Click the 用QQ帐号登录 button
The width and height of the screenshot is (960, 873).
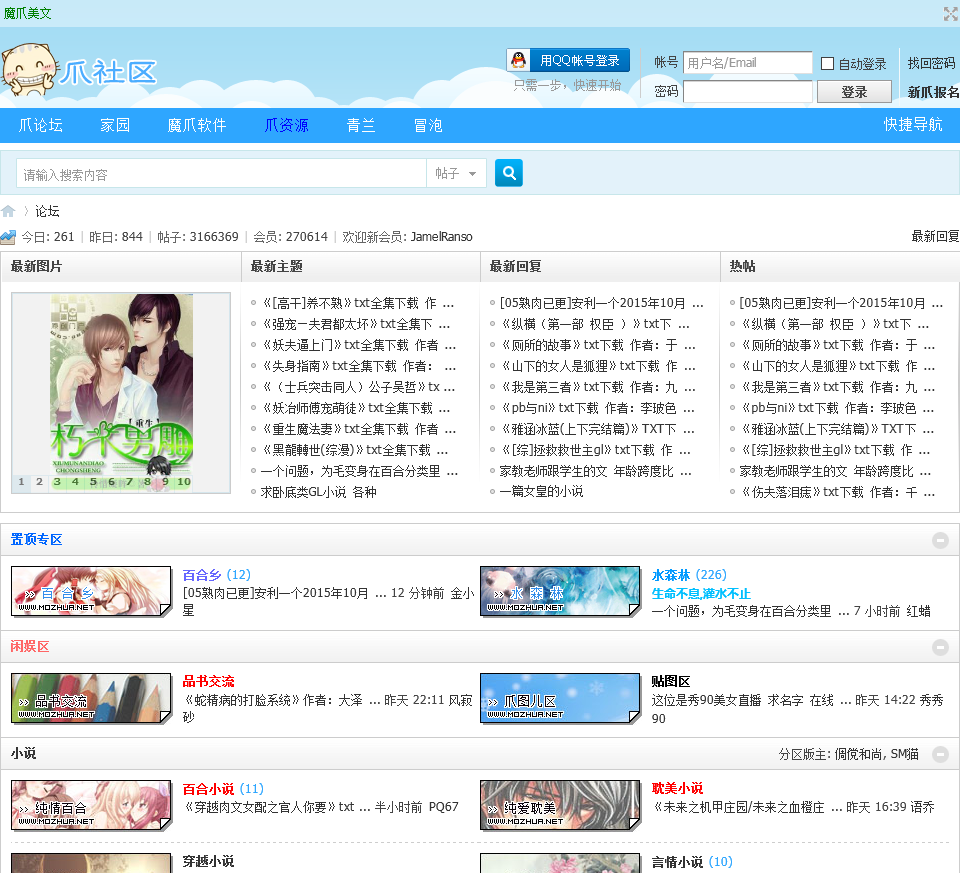(568, 60)
